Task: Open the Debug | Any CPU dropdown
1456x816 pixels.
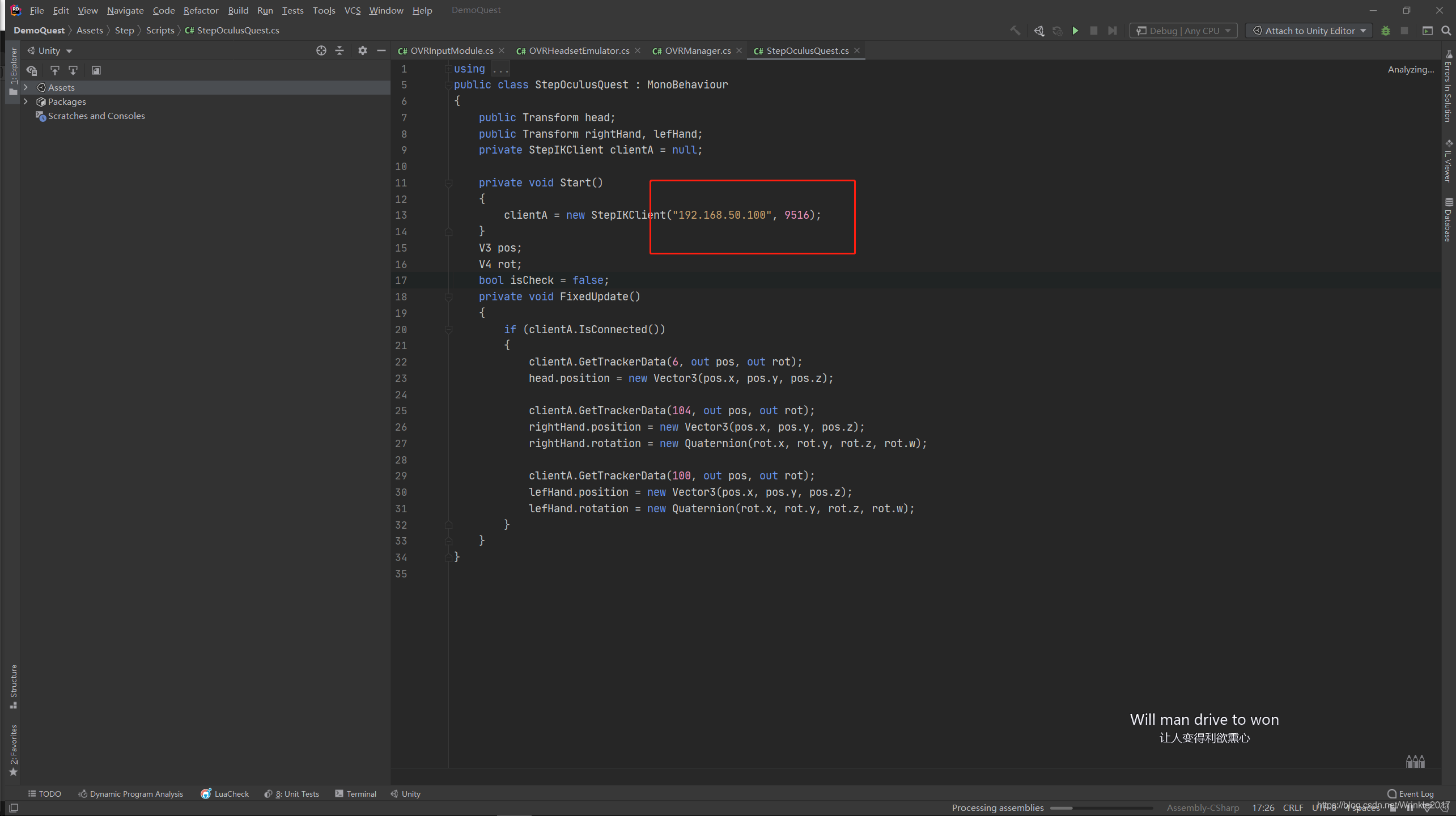Action: (1183, 31)
